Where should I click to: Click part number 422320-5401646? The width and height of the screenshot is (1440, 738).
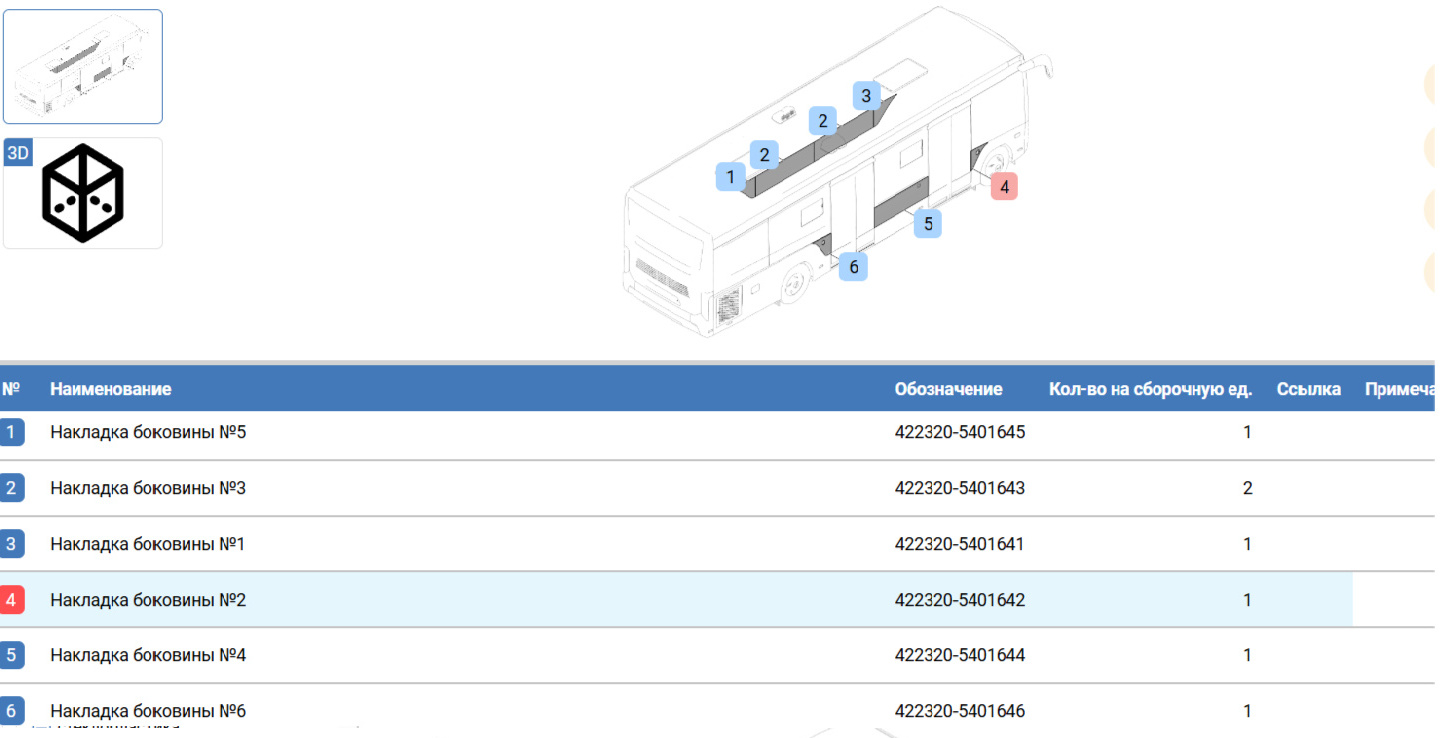959,712
